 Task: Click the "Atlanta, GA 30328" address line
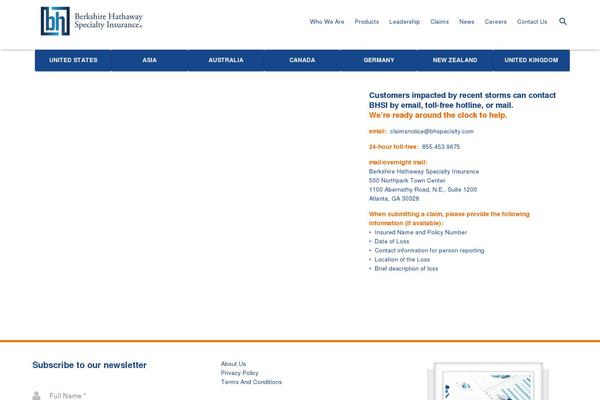point(394,199)
